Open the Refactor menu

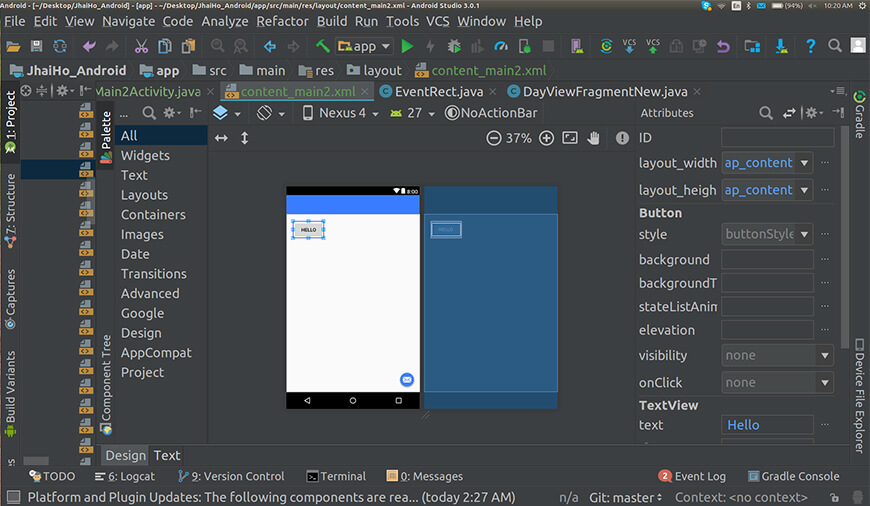[x=282, y=22]
